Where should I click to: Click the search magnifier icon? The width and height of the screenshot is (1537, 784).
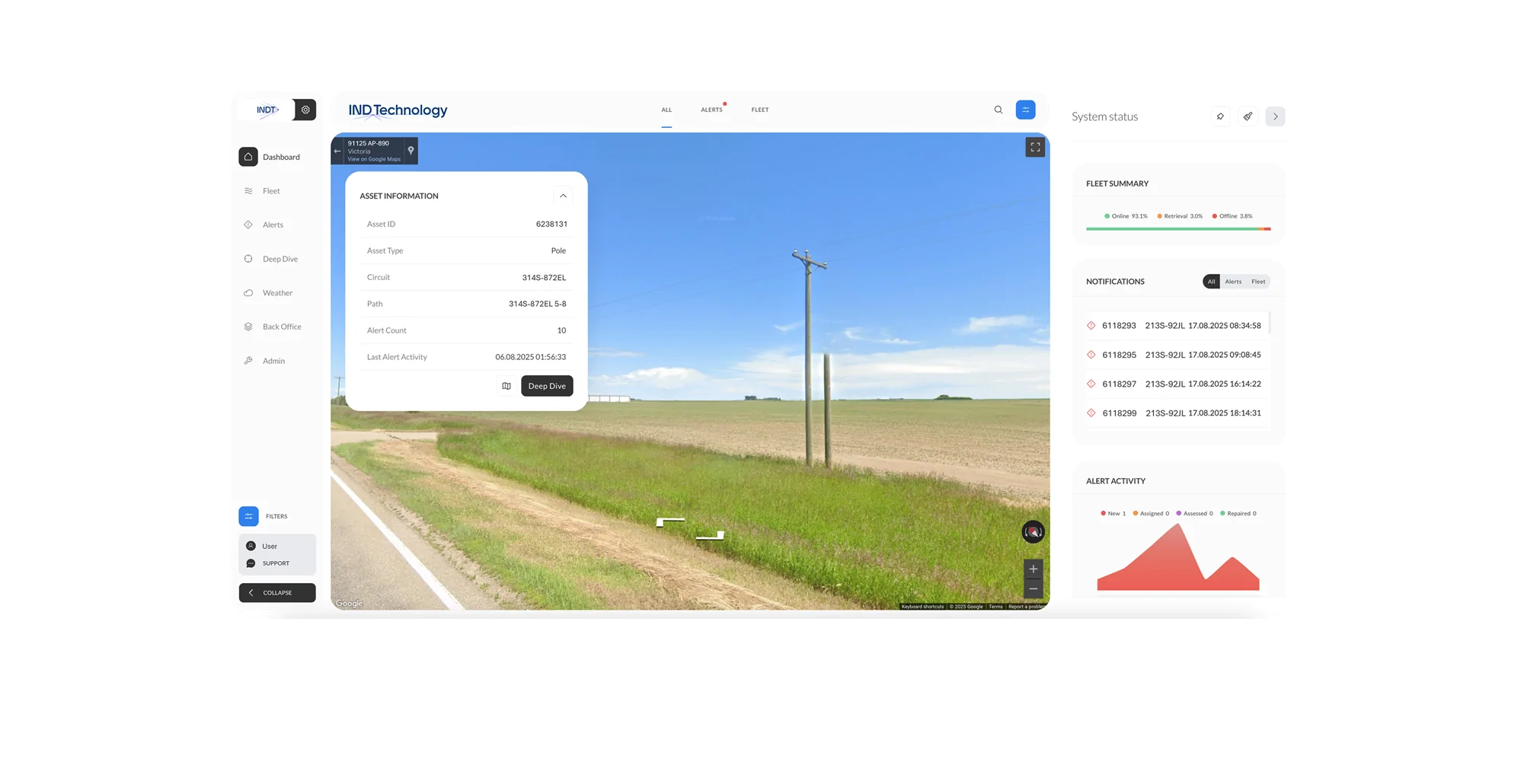(x=998, y=110)
